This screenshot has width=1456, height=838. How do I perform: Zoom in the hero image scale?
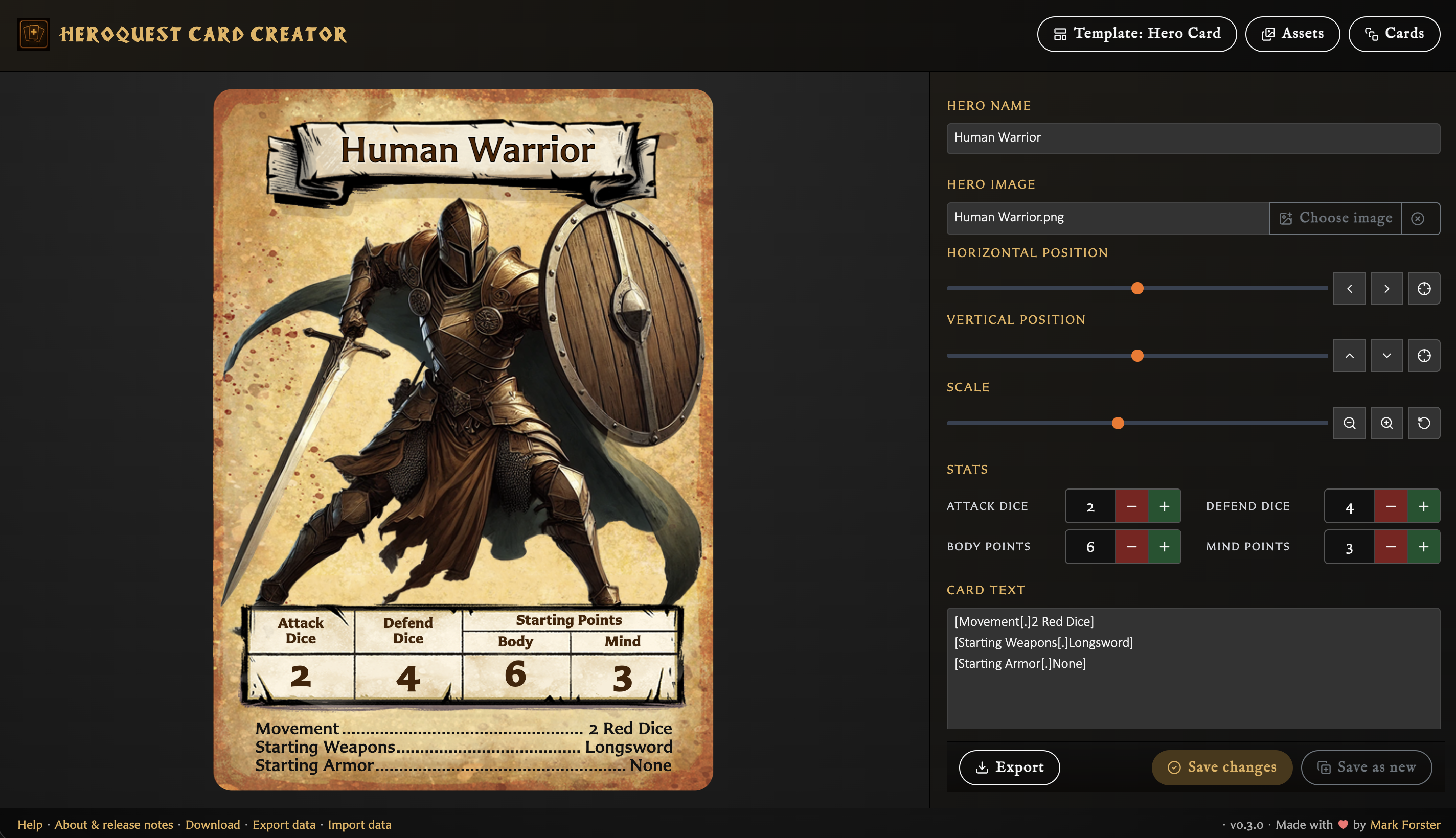click(1386, 423)
